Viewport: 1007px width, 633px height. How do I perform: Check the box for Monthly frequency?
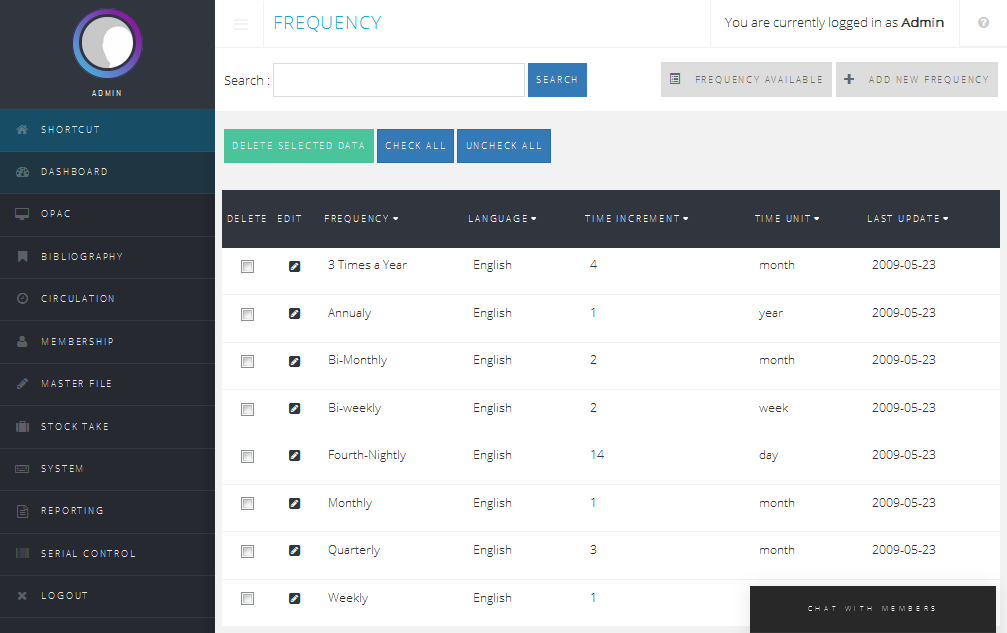[x=247, y=504]
